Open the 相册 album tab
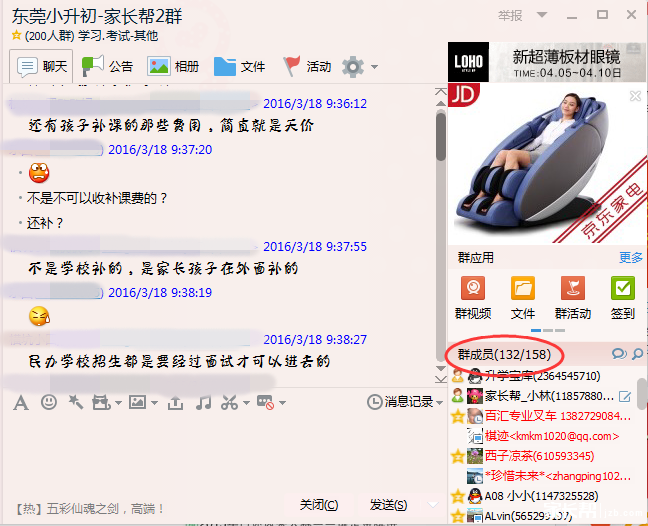 point(173,66)
